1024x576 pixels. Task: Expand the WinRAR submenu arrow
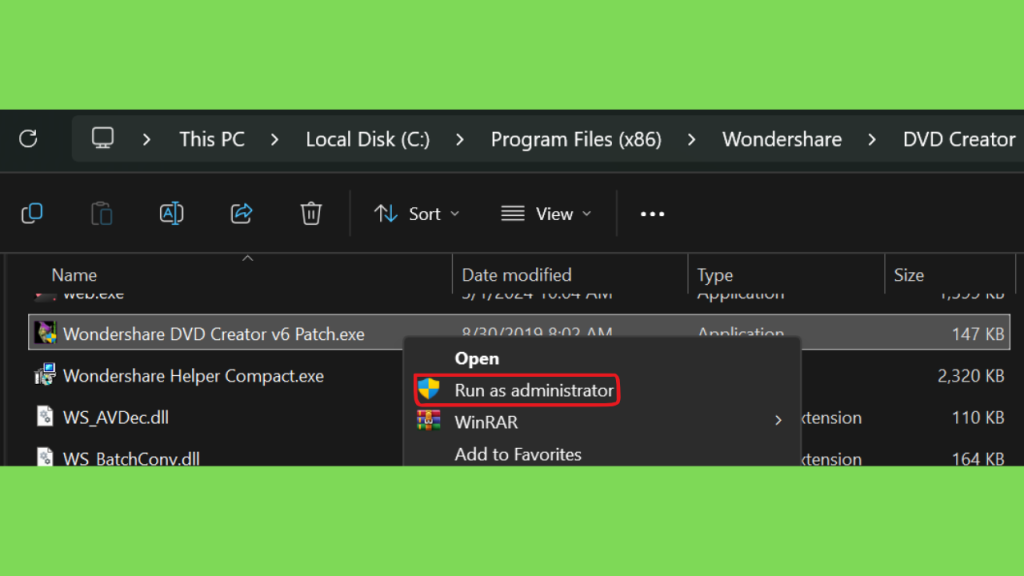point(778,421)
